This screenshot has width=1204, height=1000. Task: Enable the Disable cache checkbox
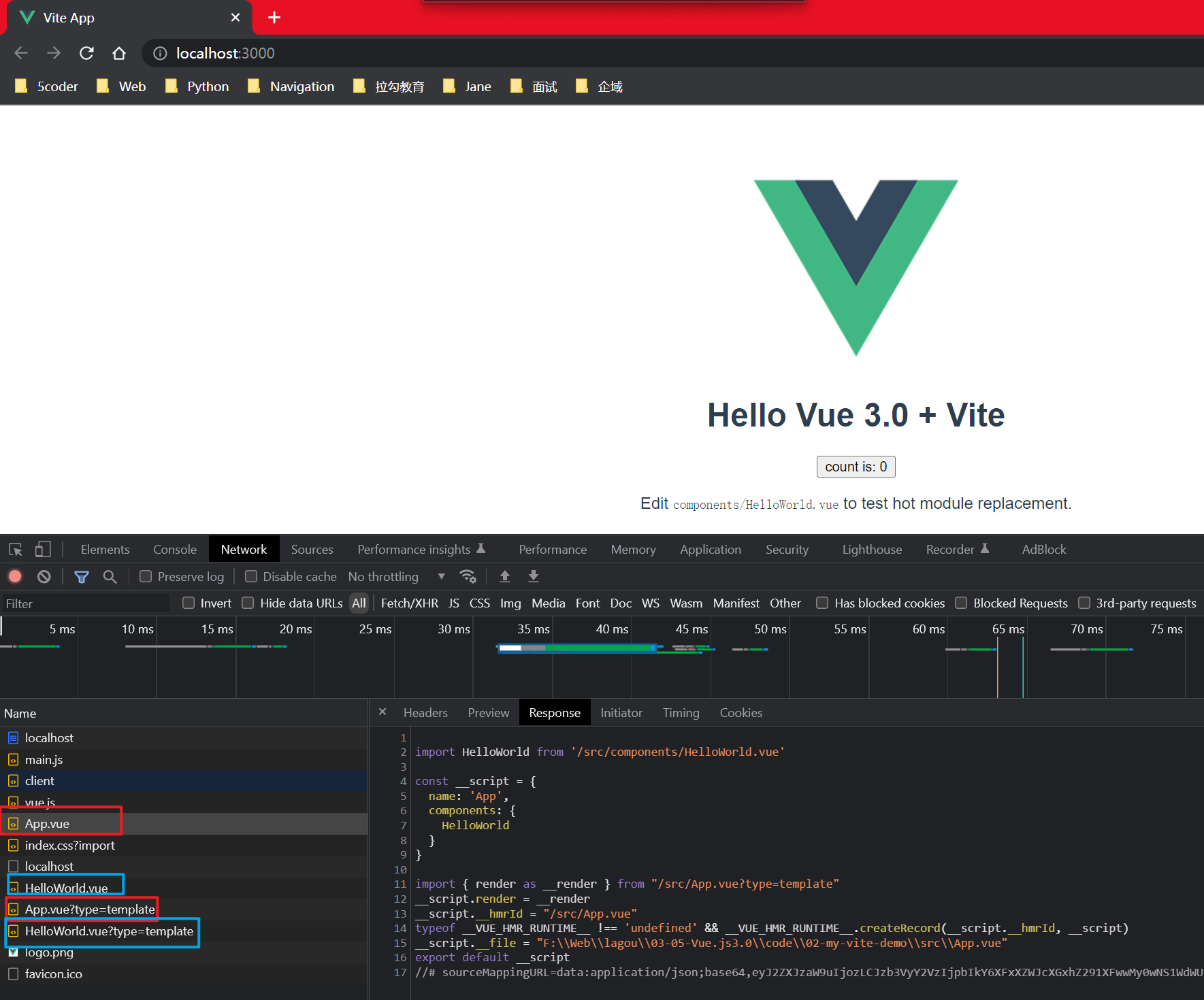click(251, 576)
